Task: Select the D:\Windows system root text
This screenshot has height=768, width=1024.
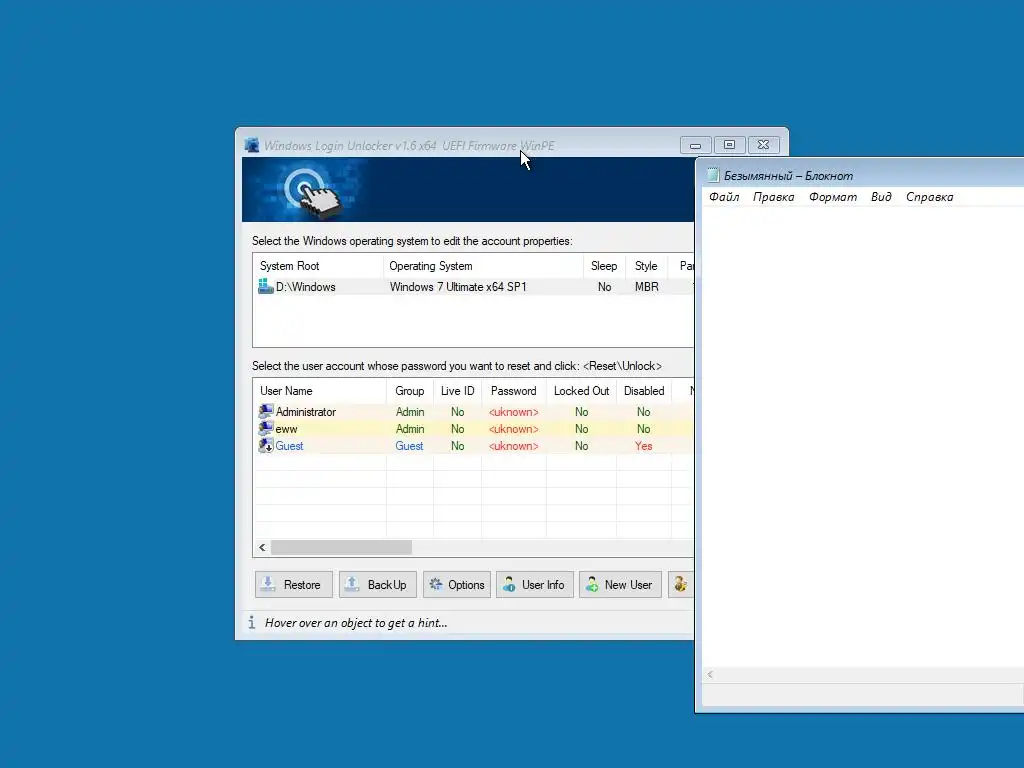Action: pyautogui.click(x=306, y=287)
